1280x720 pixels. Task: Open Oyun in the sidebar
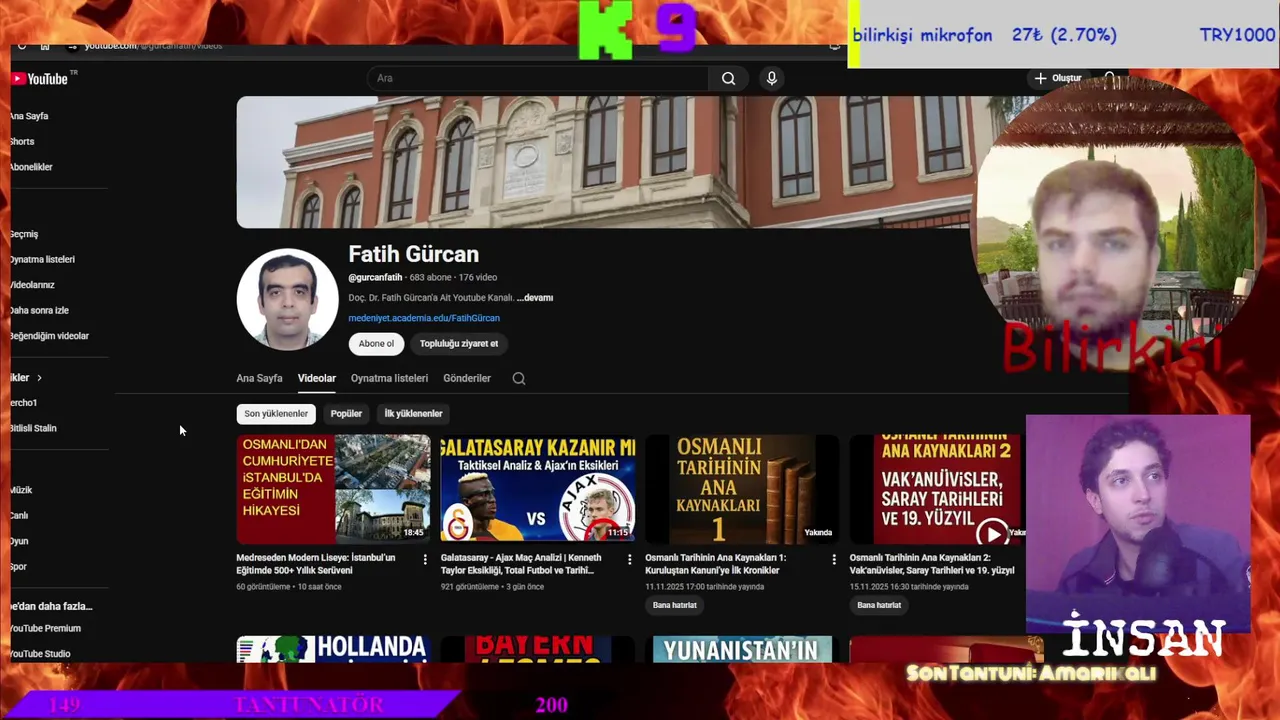(x=20, y=541)
